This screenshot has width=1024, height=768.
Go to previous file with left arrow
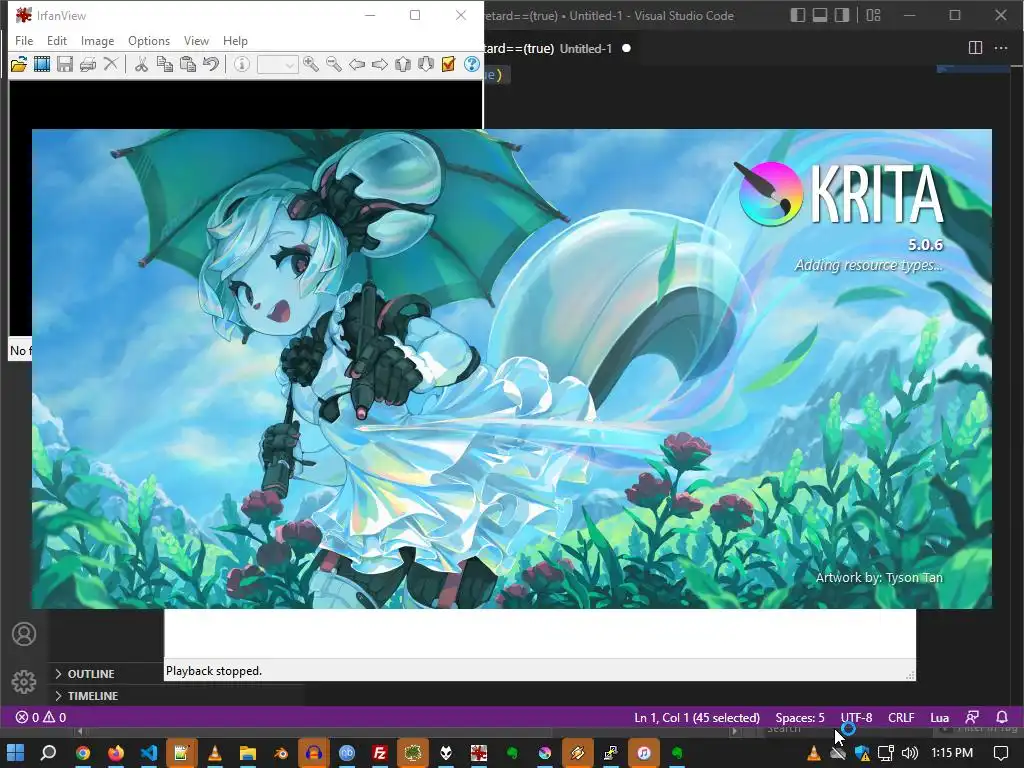(357, 64)
